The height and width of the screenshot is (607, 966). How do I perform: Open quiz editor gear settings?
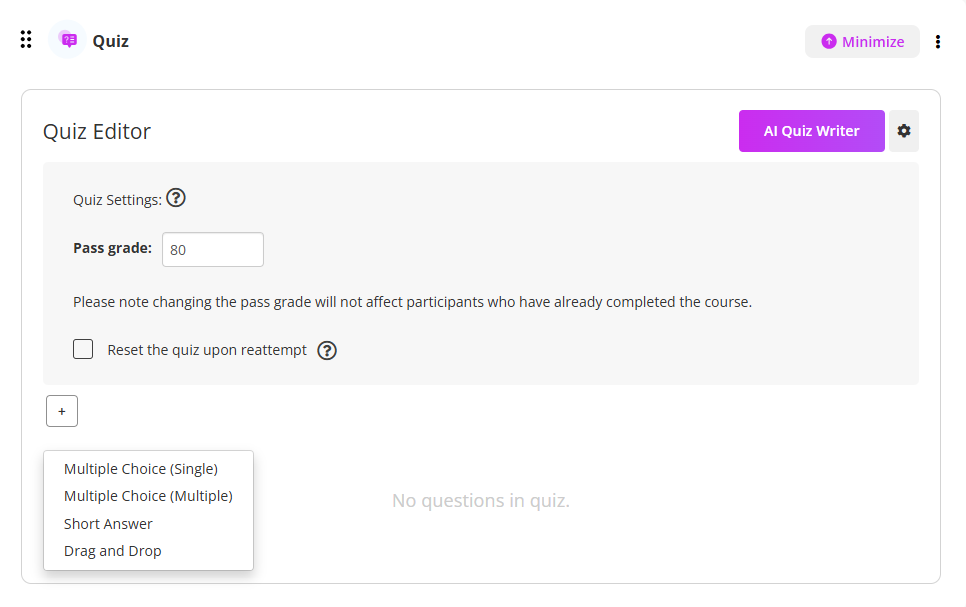(903, 131)
